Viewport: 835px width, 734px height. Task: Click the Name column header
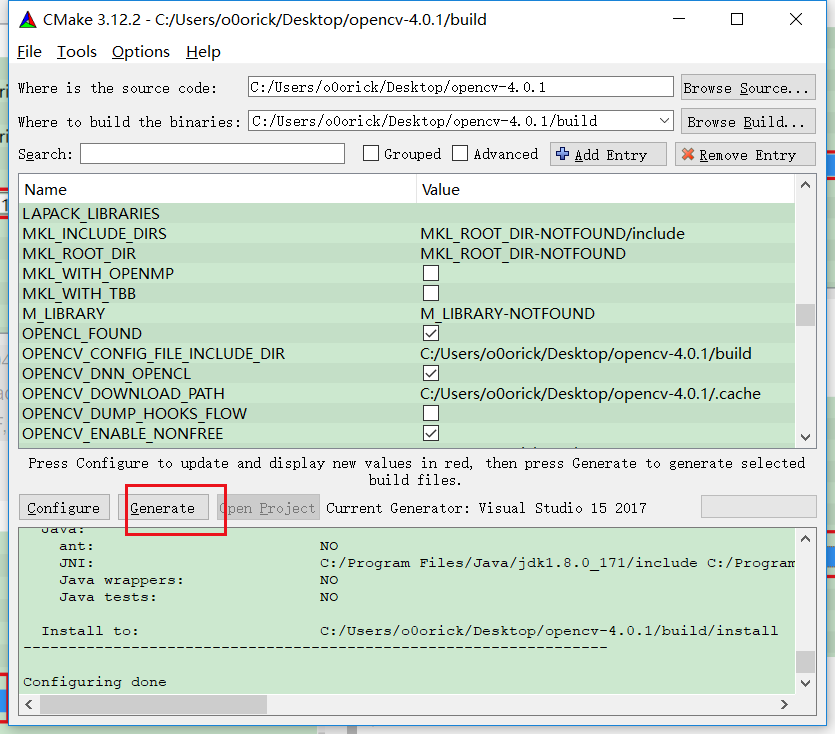click(x=218, y=189)
